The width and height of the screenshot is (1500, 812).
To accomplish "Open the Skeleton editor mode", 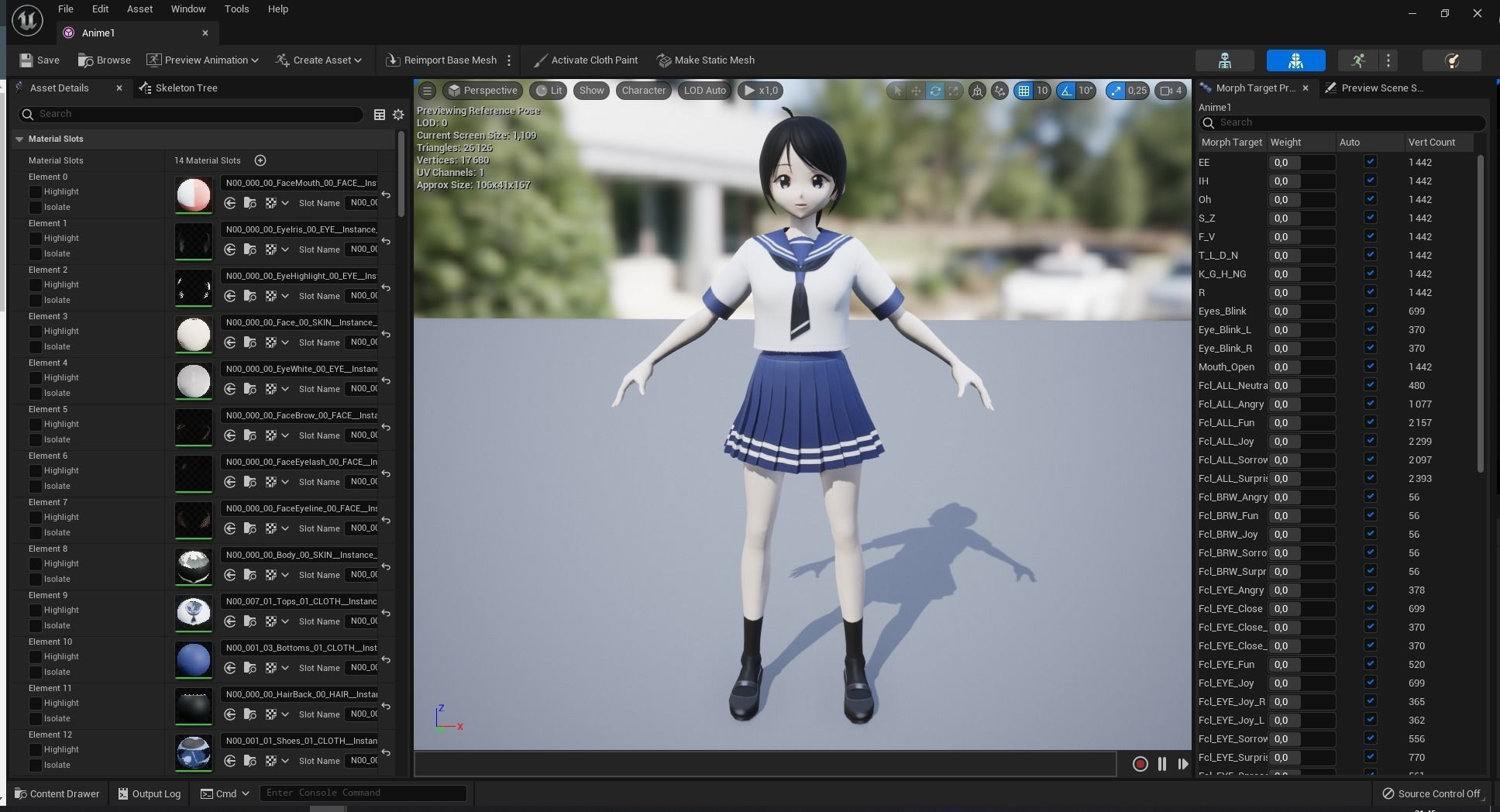I will [1225, 60].
